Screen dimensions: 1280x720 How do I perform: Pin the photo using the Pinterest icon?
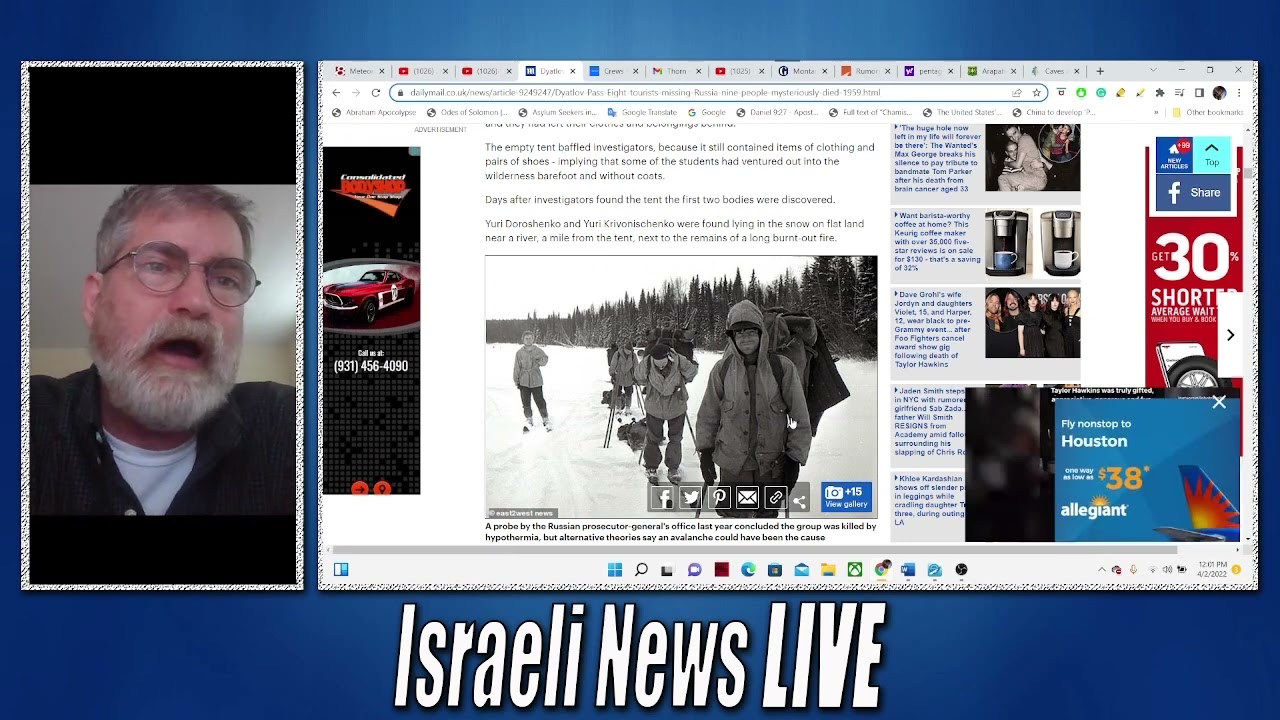[x=719, y=498]
